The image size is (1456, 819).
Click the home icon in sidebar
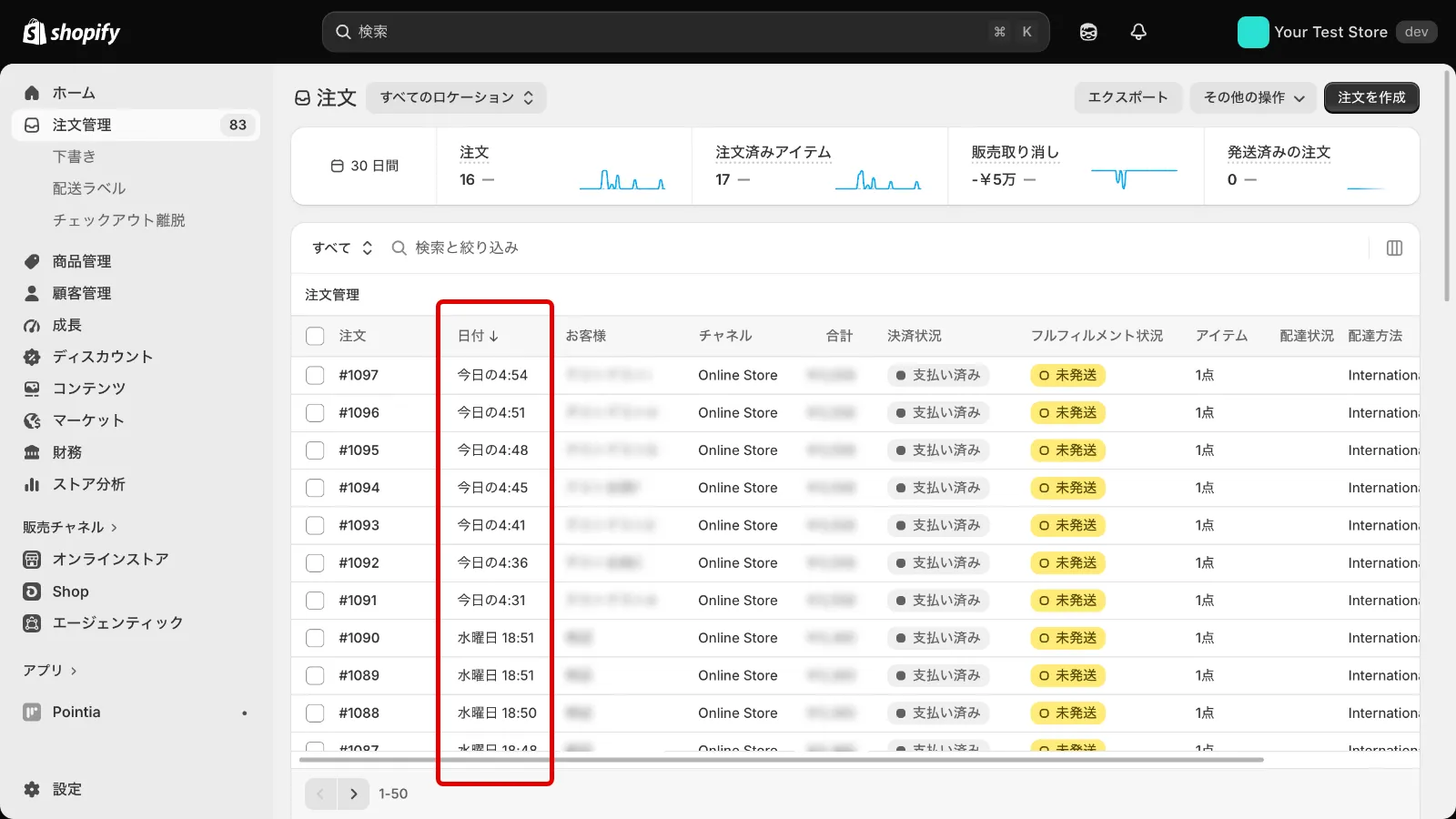(32, 93)
